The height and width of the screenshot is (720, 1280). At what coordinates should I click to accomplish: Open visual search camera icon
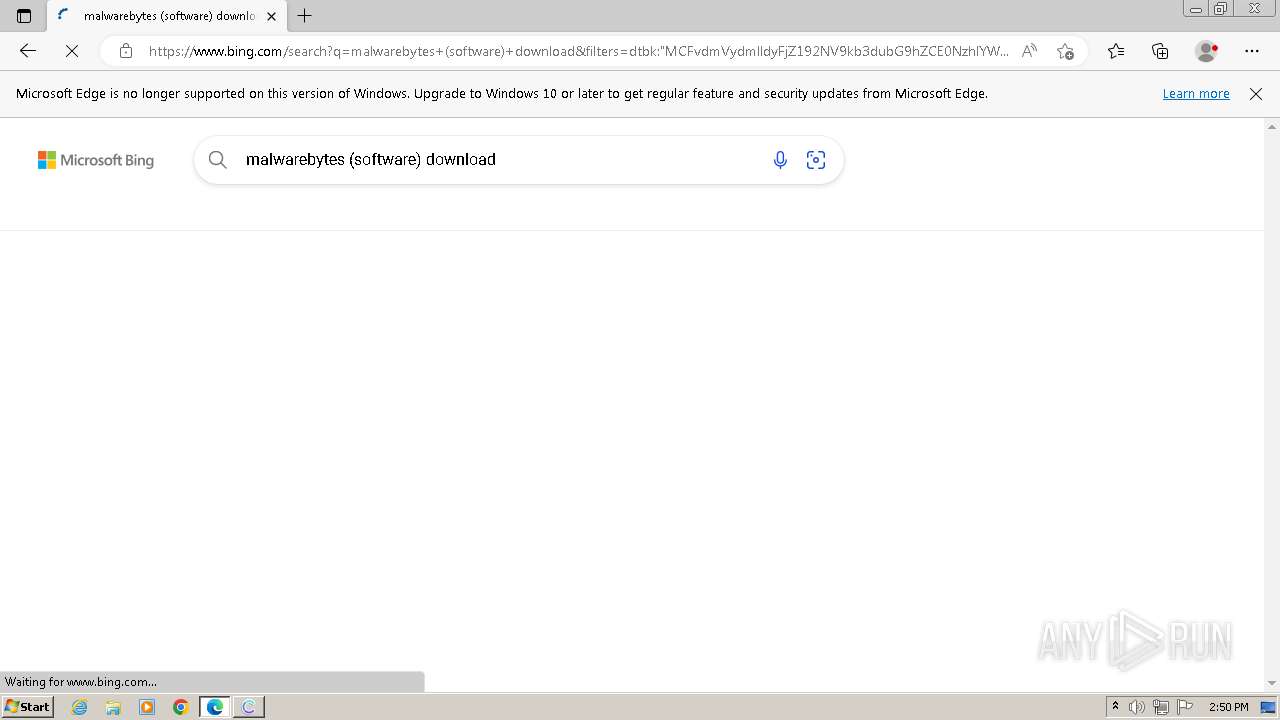tap(816, 159)
